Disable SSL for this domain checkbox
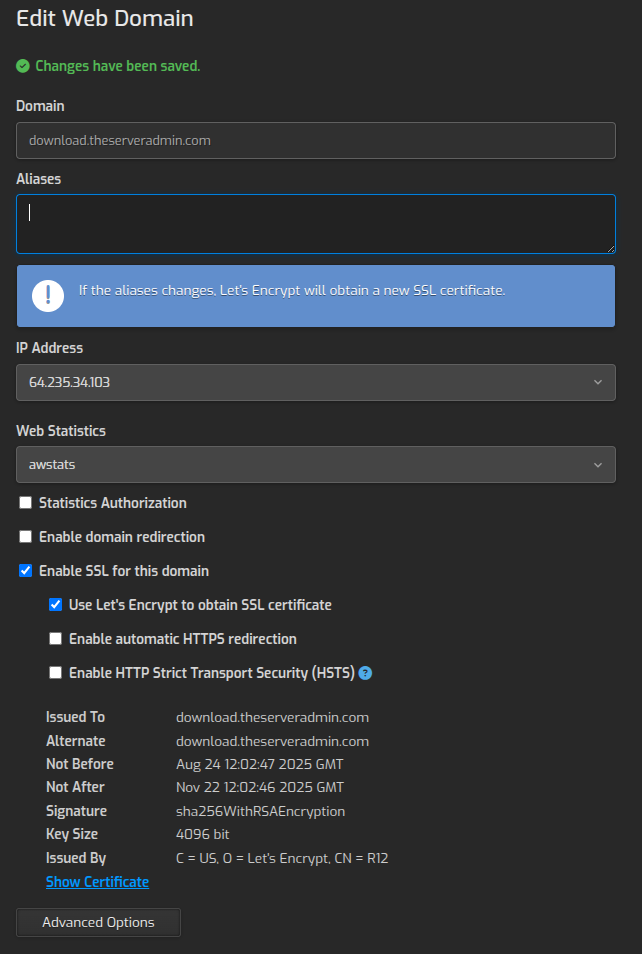Viewport: 642px width, 954px height. (26, 571)
